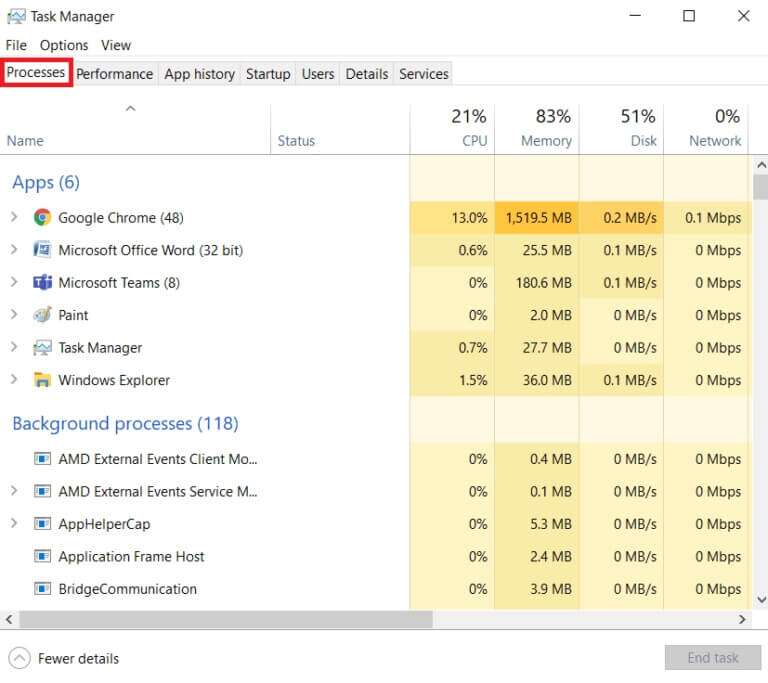Expand the Paint process entry
The width and height of the screenshot is (768, 683).
[x=14, y=315]
